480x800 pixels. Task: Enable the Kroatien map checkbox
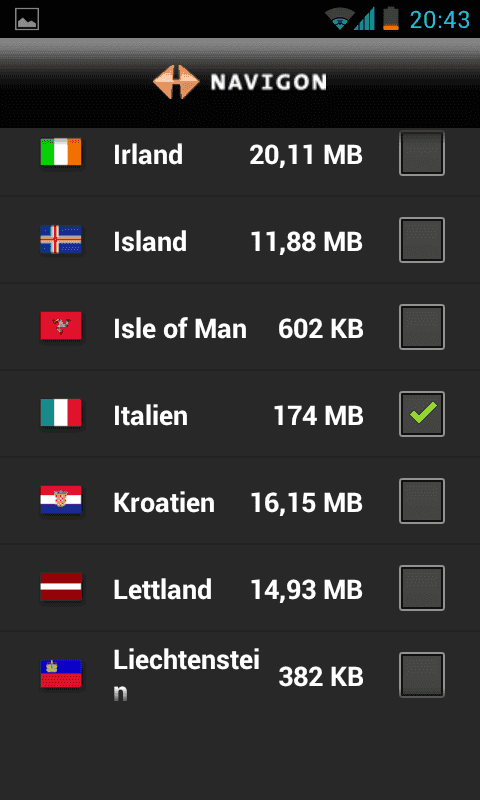pos(422,501)
